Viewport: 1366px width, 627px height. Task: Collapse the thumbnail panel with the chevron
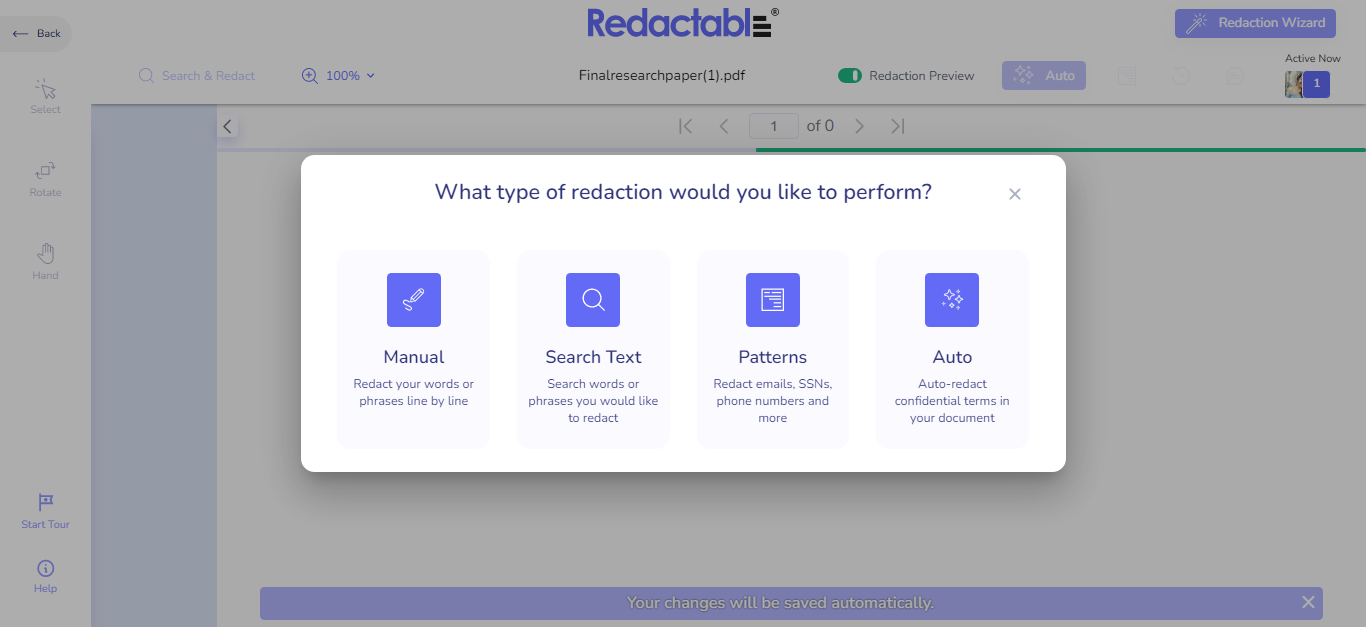click(x=227, y=126)
